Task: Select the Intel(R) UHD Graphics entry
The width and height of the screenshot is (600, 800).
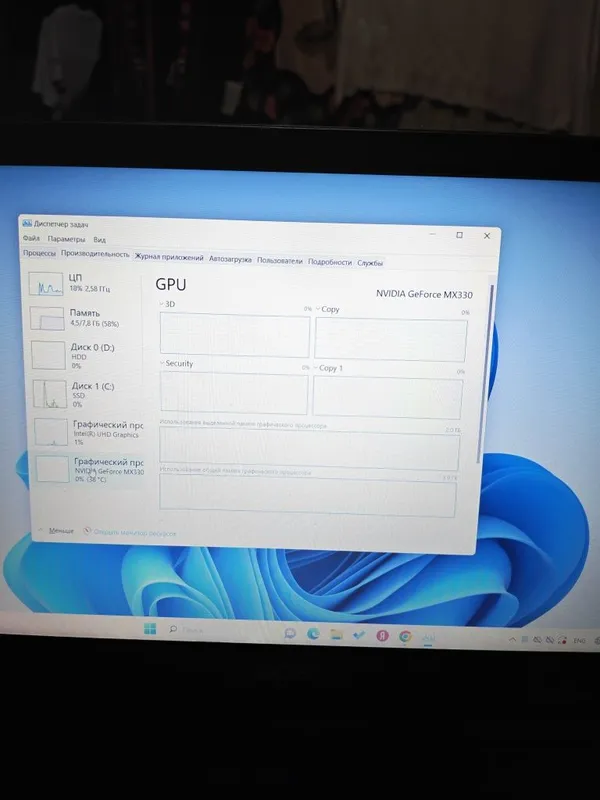Action: pyautogui.click(x=89, y=432)
